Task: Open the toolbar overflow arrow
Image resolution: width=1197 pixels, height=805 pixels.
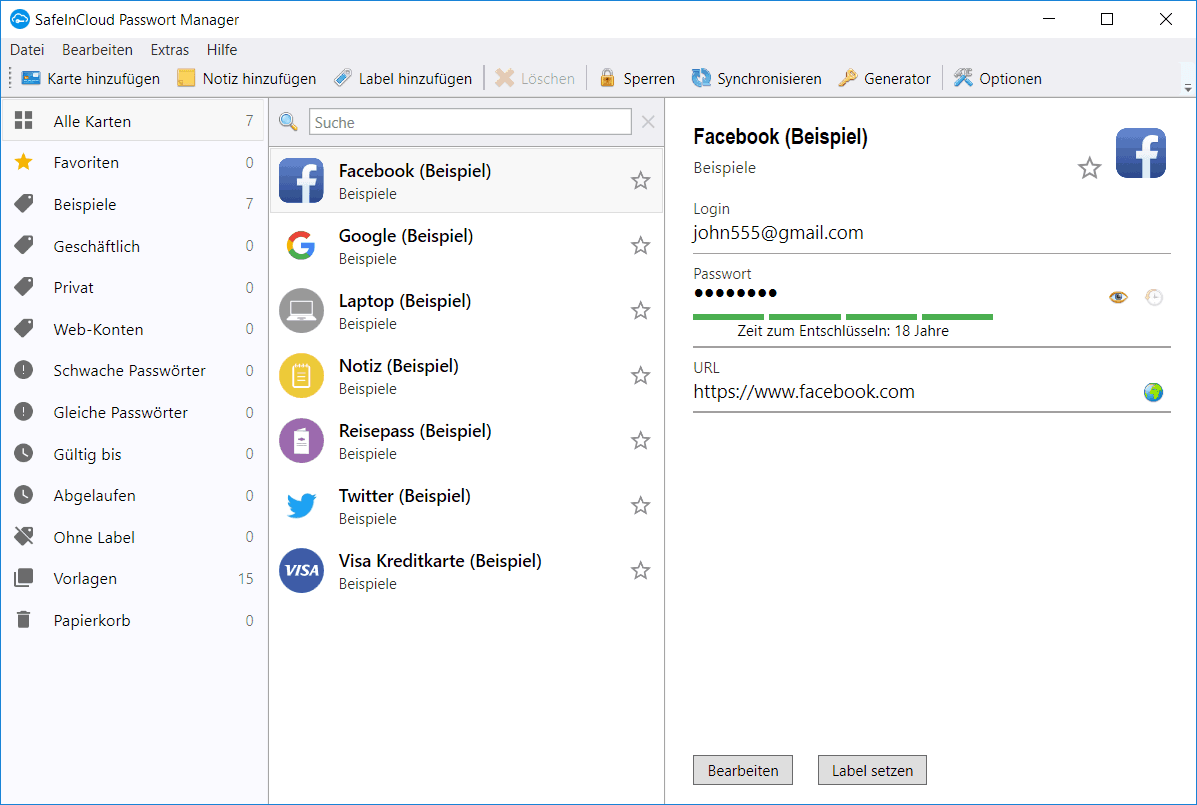Action: (1188, 88)
